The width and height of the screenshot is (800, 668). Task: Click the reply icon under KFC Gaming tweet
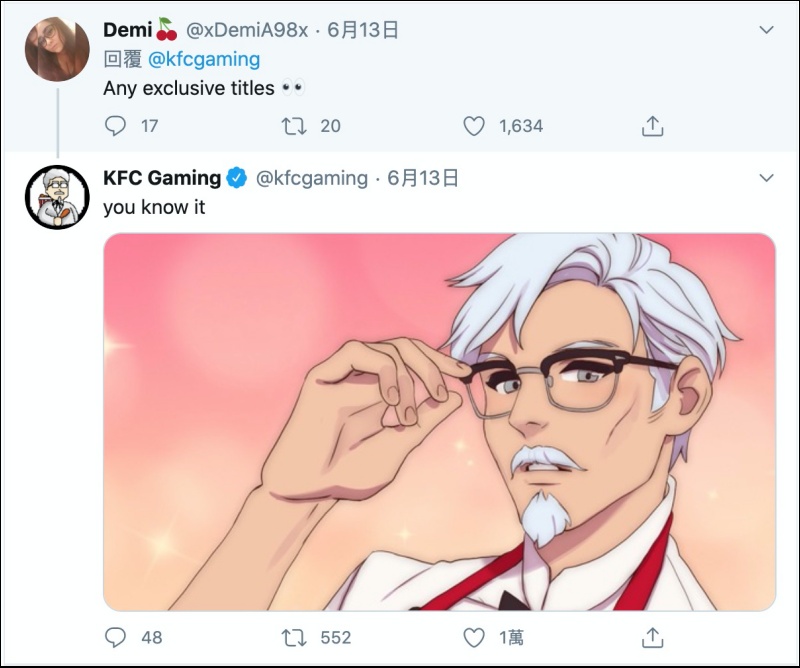point(115,637)
